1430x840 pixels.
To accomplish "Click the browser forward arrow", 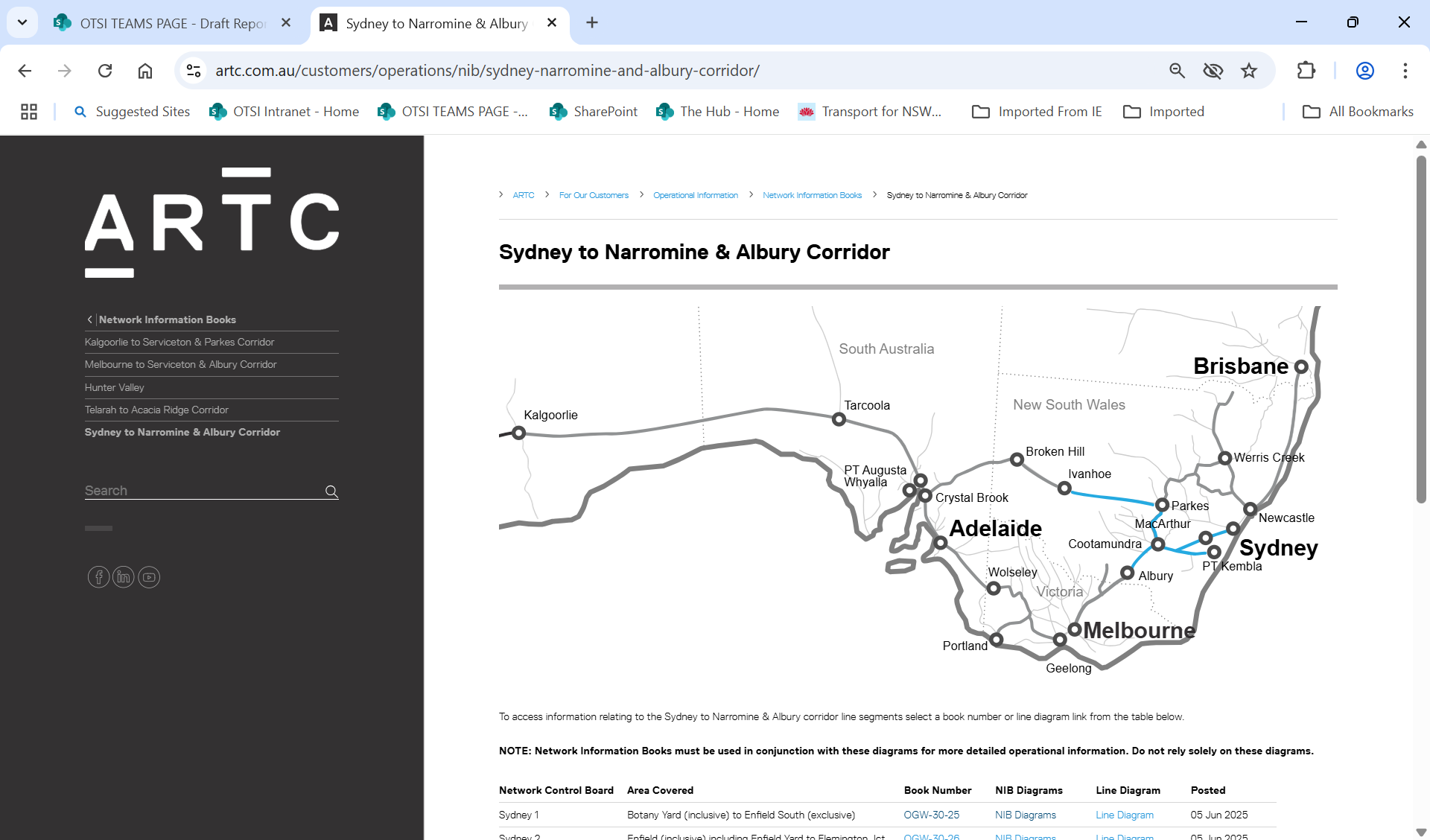I will (x=65, y=71).
